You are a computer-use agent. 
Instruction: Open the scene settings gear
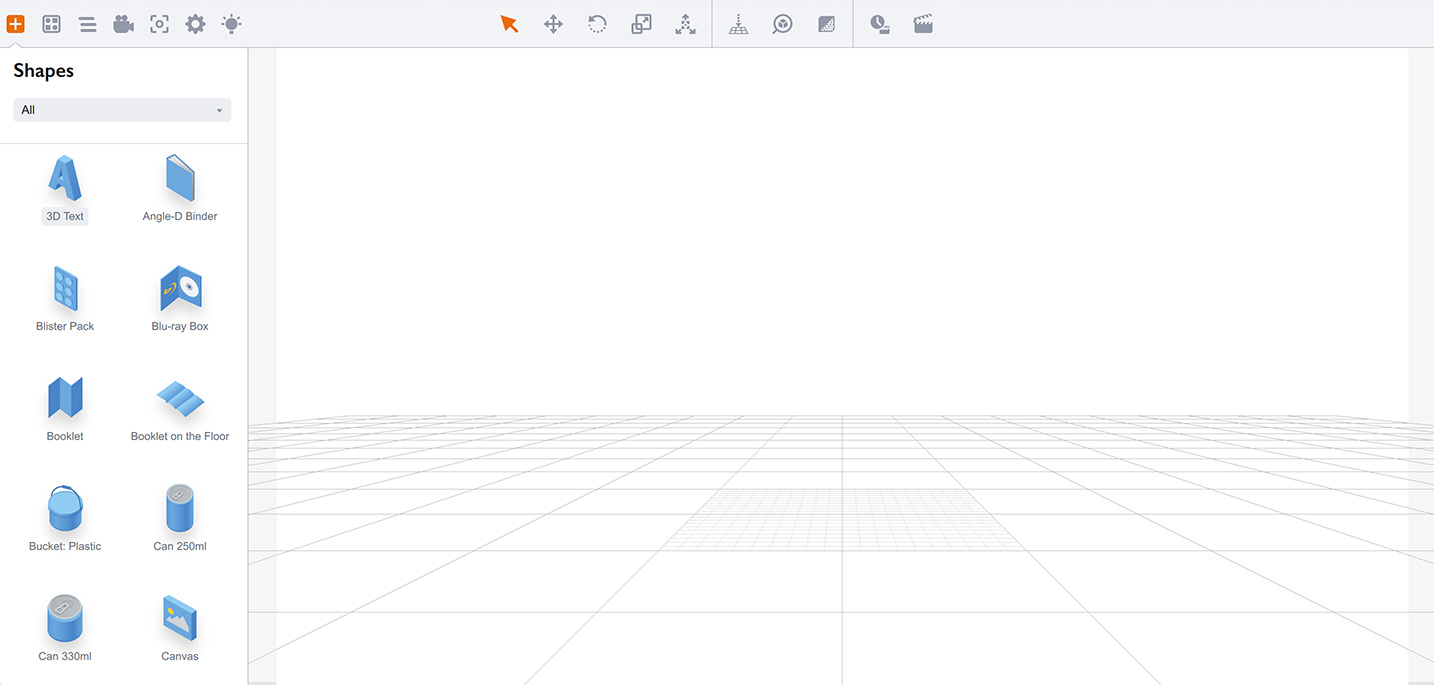tap(195, 23)
